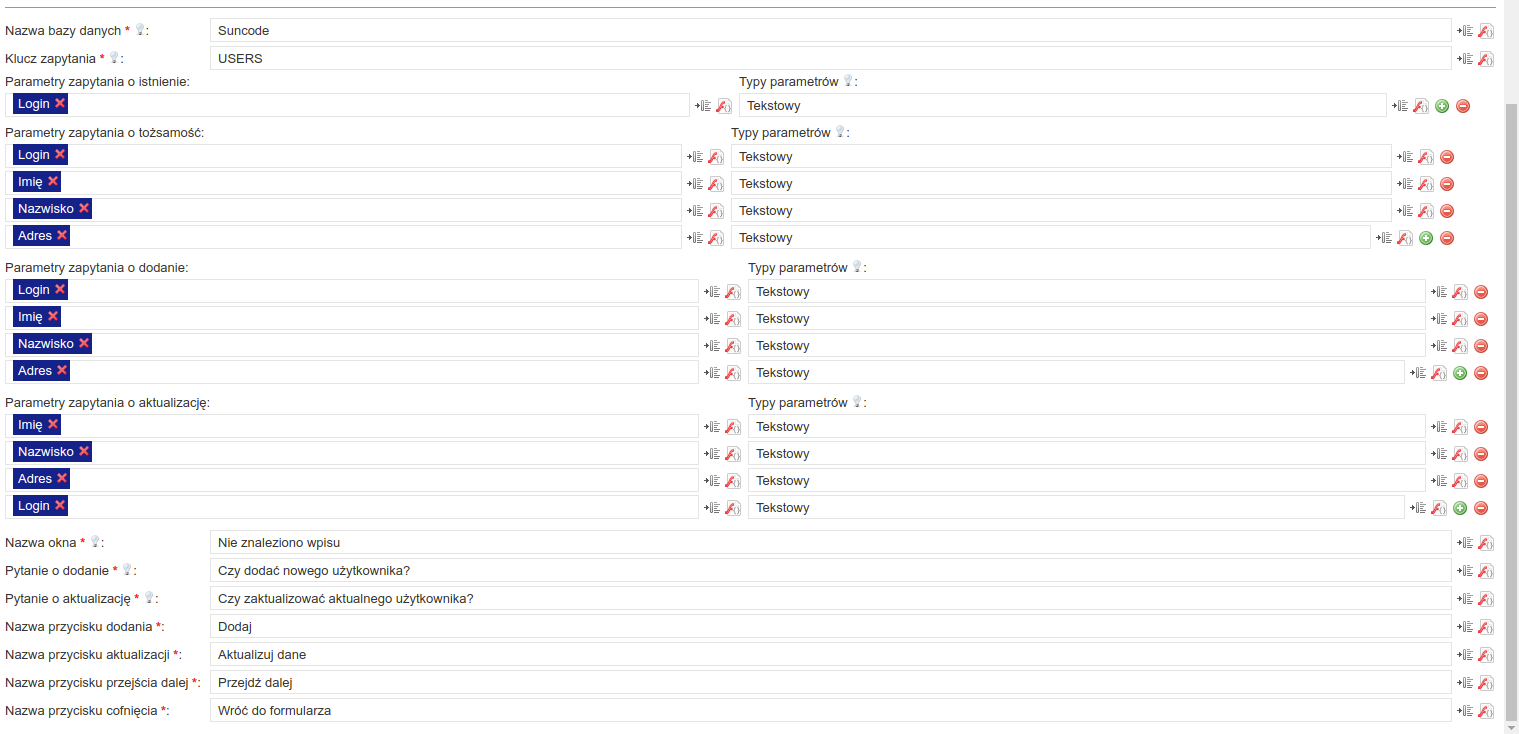Focus the Nazwa okna field
The height and width of the screenshot is (734, 1519).
click(x=830, y=542)
